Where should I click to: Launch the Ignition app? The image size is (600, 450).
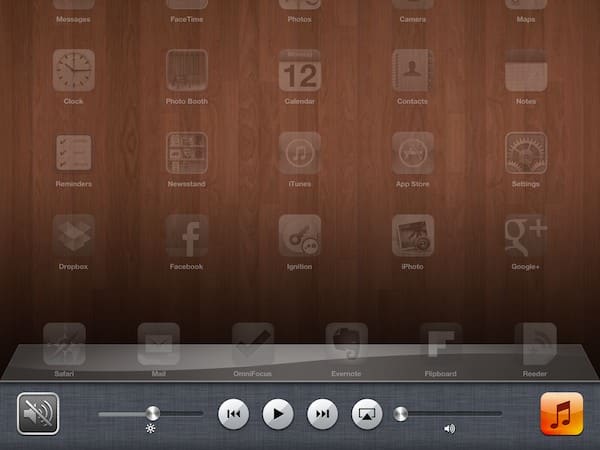pos(300,236)
